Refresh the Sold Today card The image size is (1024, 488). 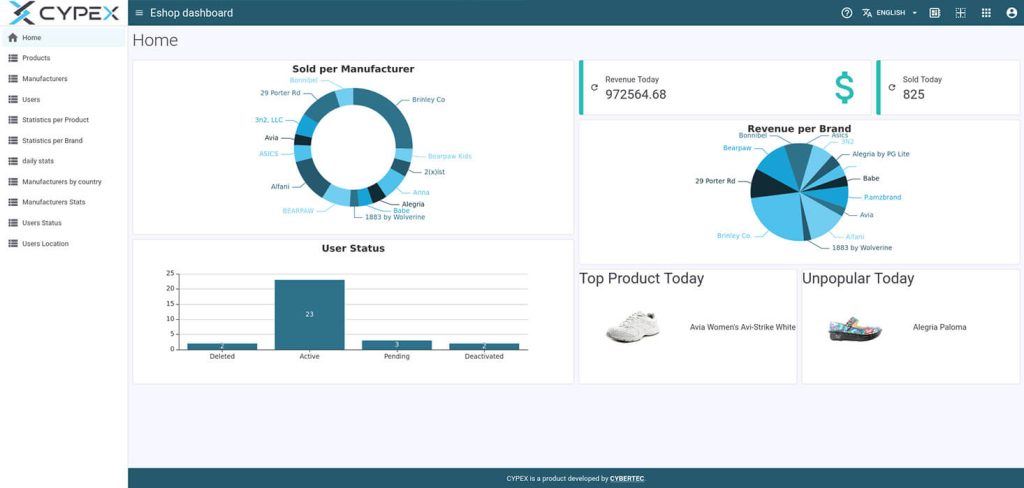[892, 87]
